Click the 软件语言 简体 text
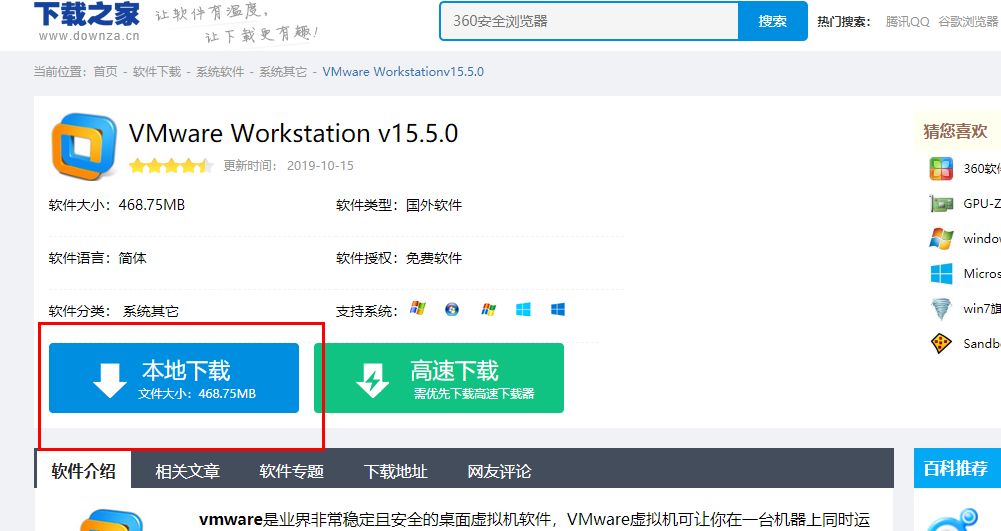The image size is (1001, 531). point(98,258)
